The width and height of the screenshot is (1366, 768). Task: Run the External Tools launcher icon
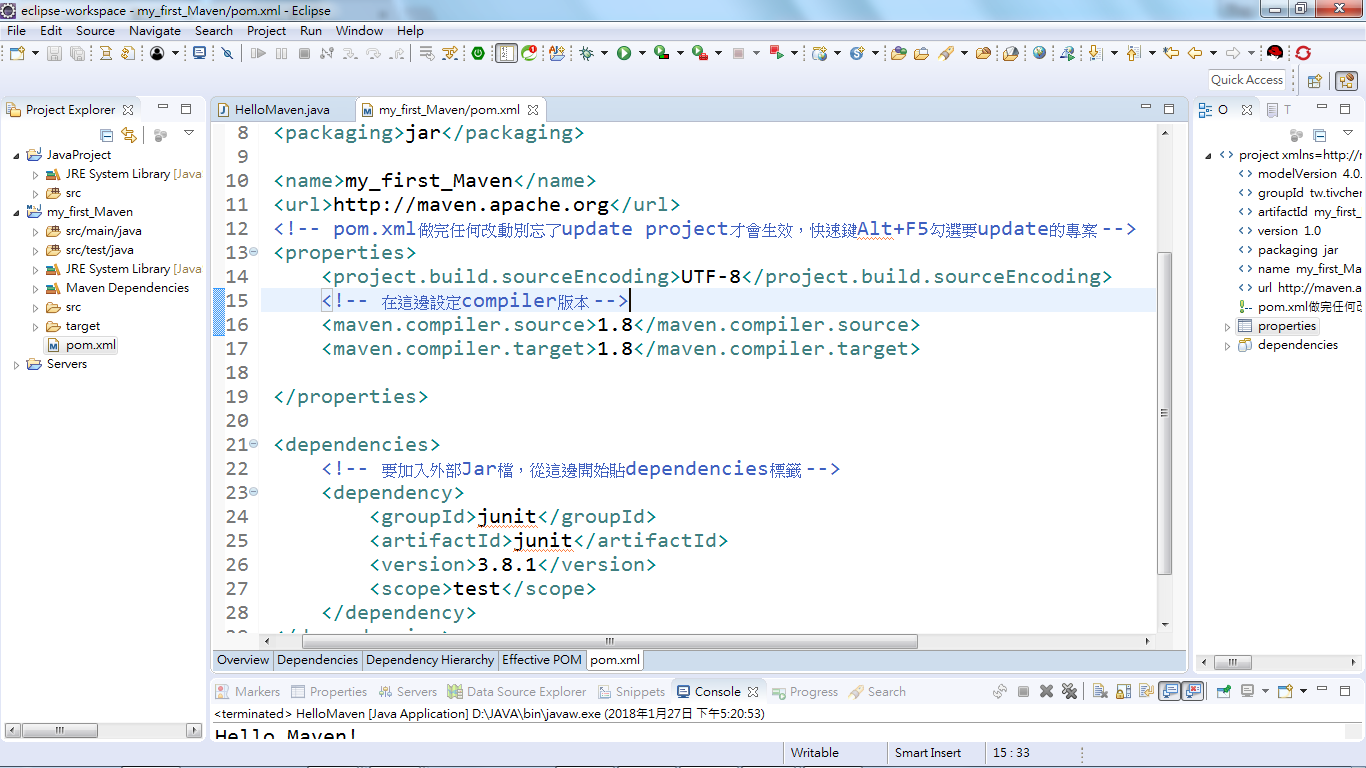click(698, 54)
